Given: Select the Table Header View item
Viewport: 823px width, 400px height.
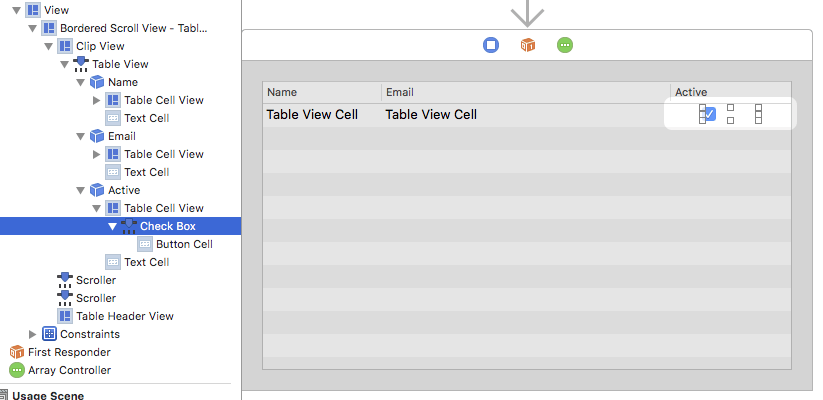Looking at the screenshot, I should coord(124,316).
